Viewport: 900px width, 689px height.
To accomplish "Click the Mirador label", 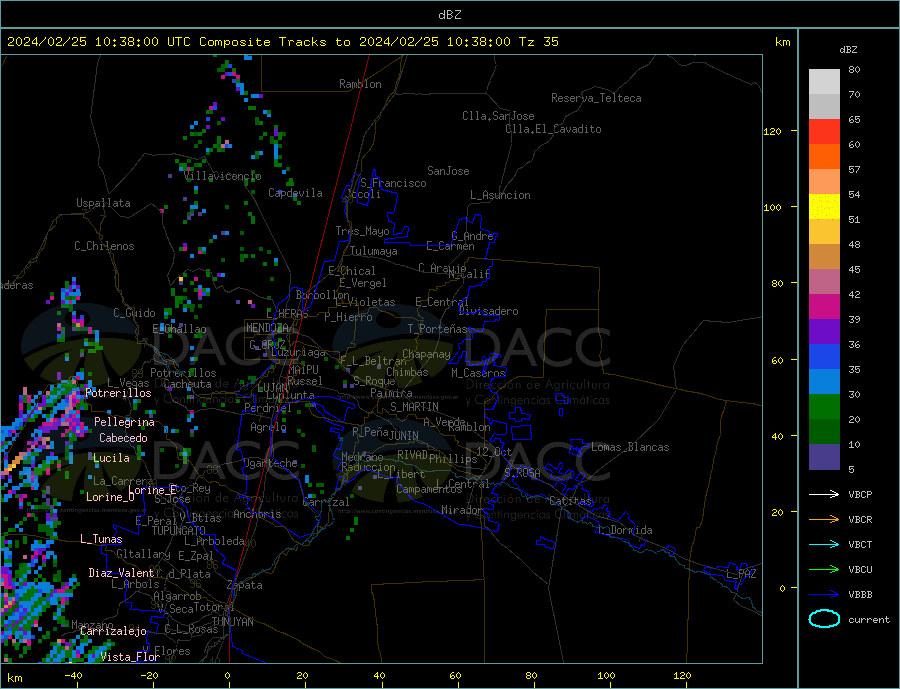I will pyautogui.click(x=462, y=510).
